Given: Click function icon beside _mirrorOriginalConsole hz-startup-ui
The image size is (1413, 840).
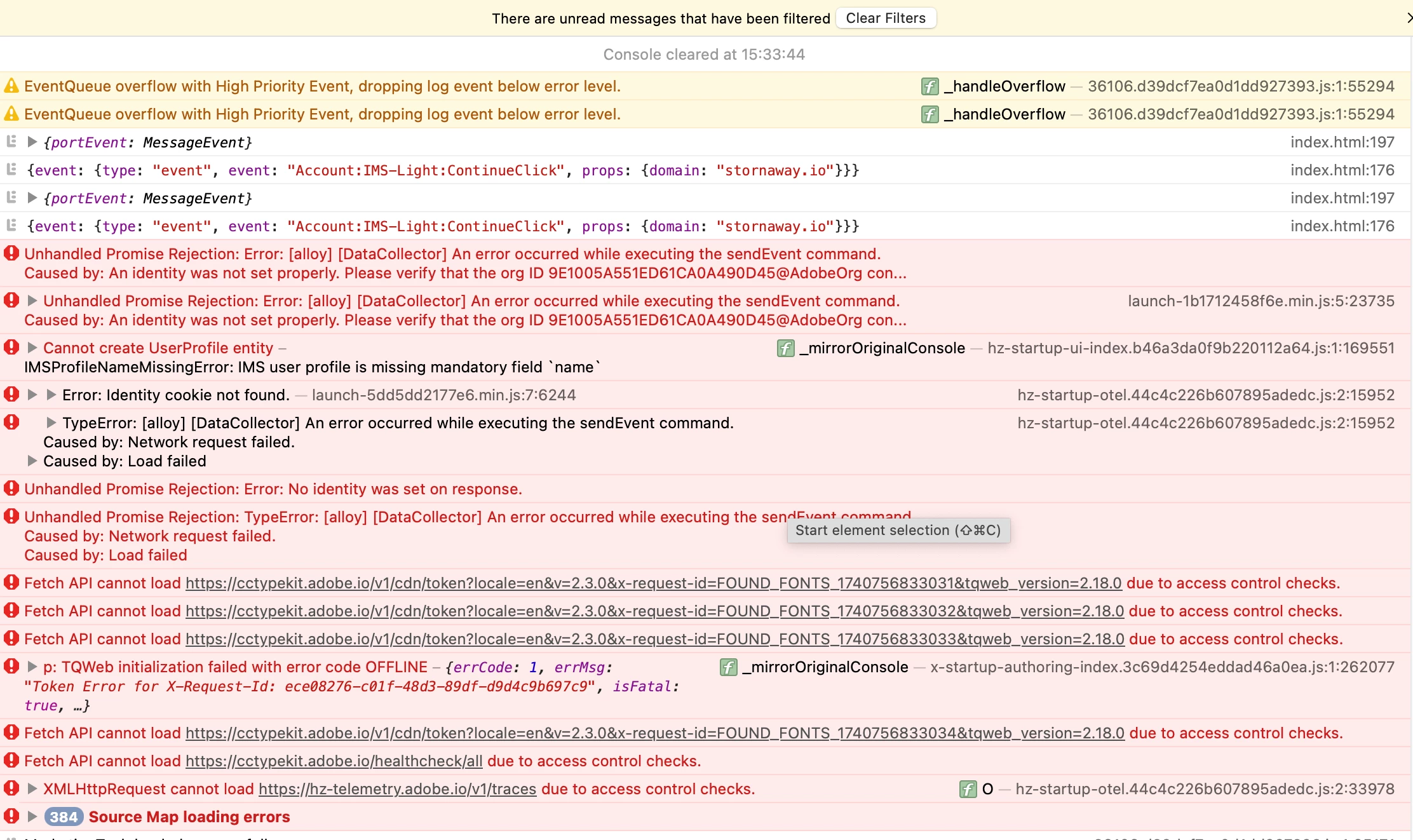Looking at the screenshot, I should tap(785, 348).
